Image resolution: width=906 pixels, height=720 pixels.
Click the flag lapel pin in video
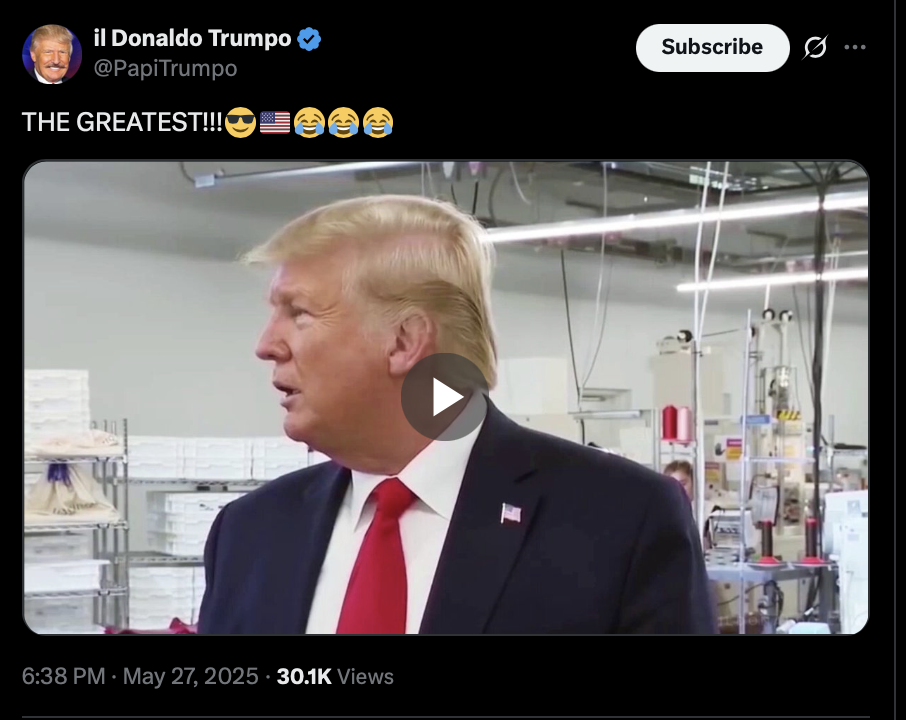[511, 513]
